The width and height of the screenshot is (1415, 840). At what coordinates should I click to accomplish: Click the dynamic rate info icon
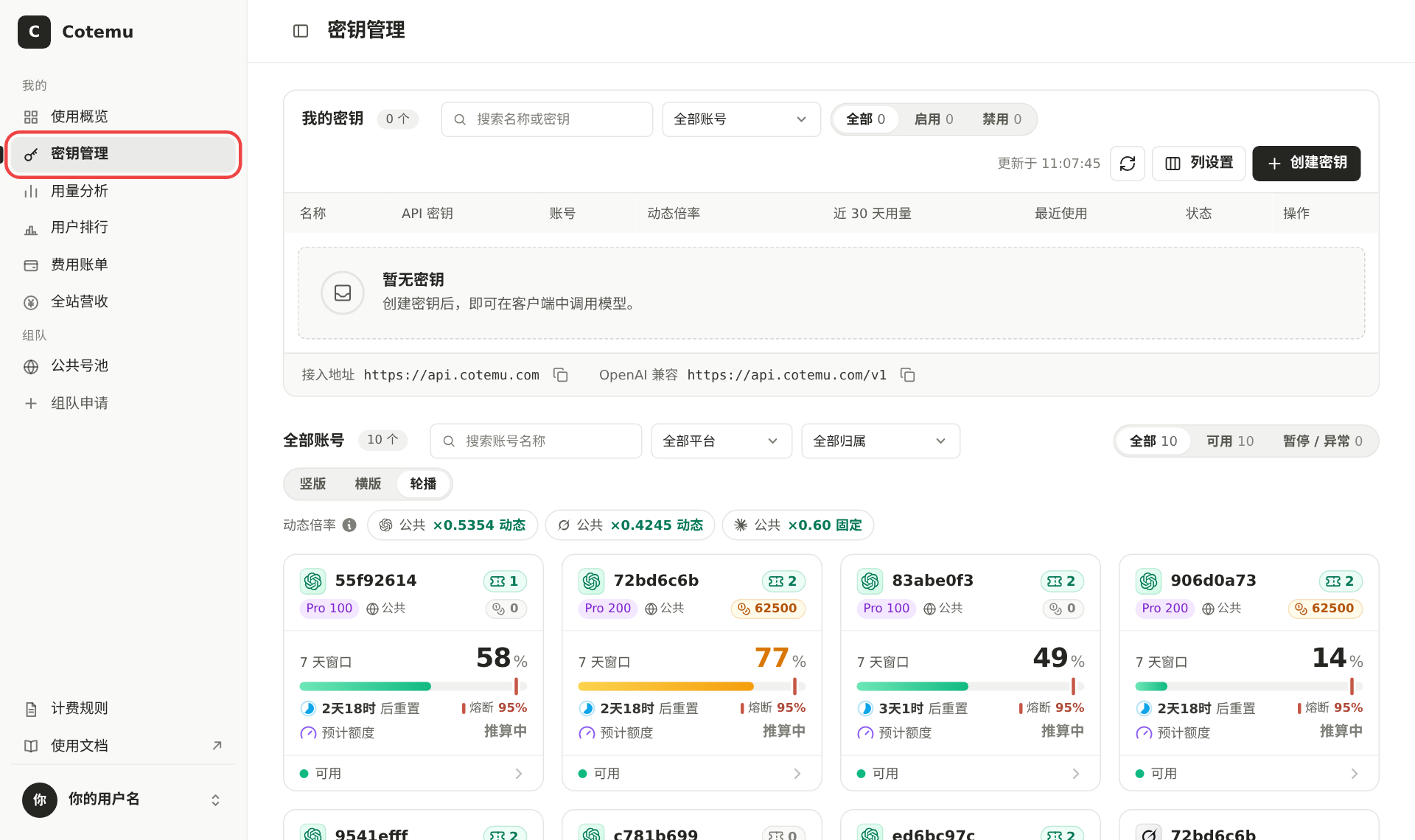[x=350, y=525]
